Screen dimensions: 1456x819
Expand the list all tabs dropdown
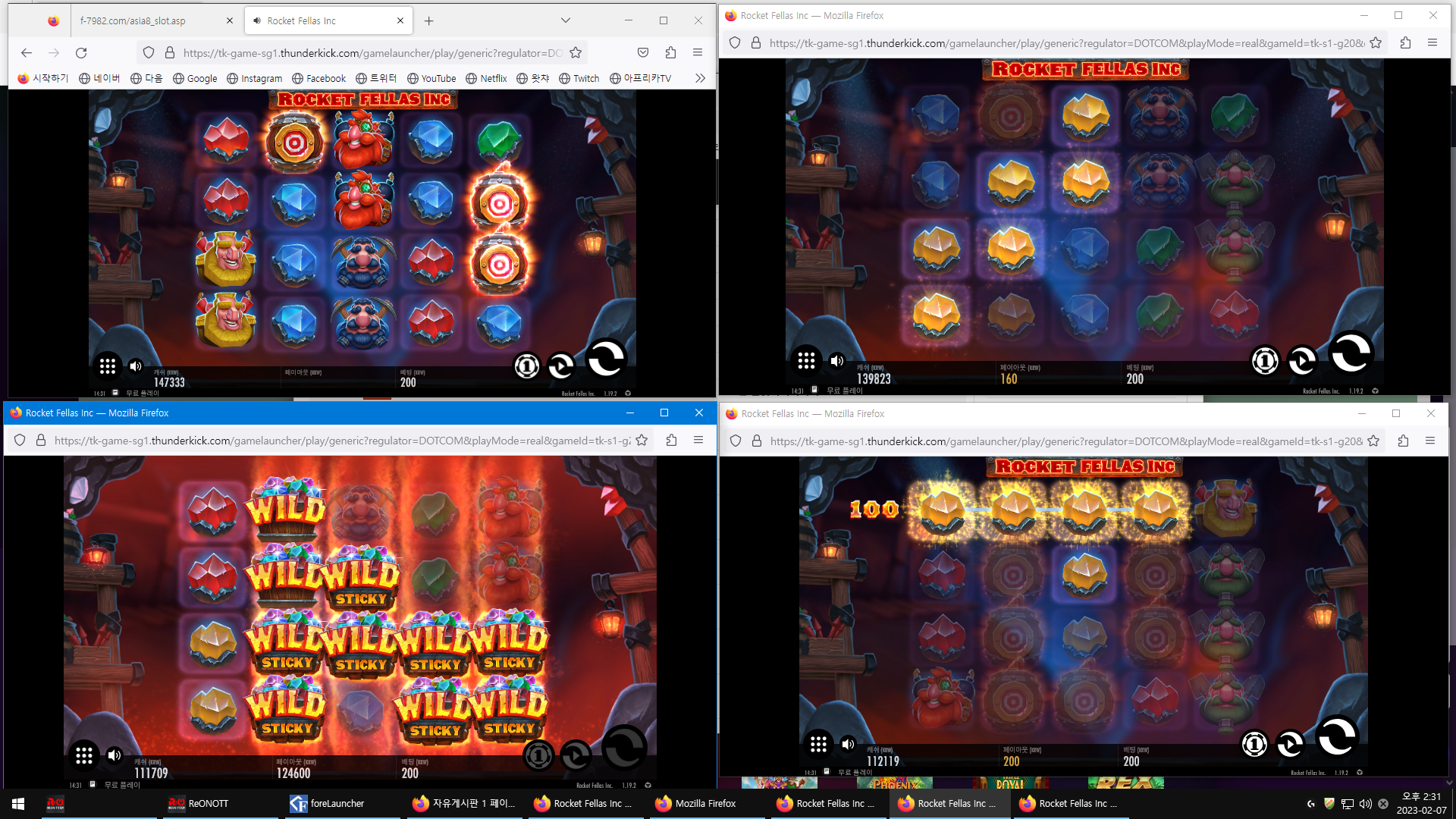[x=566, y=20]
